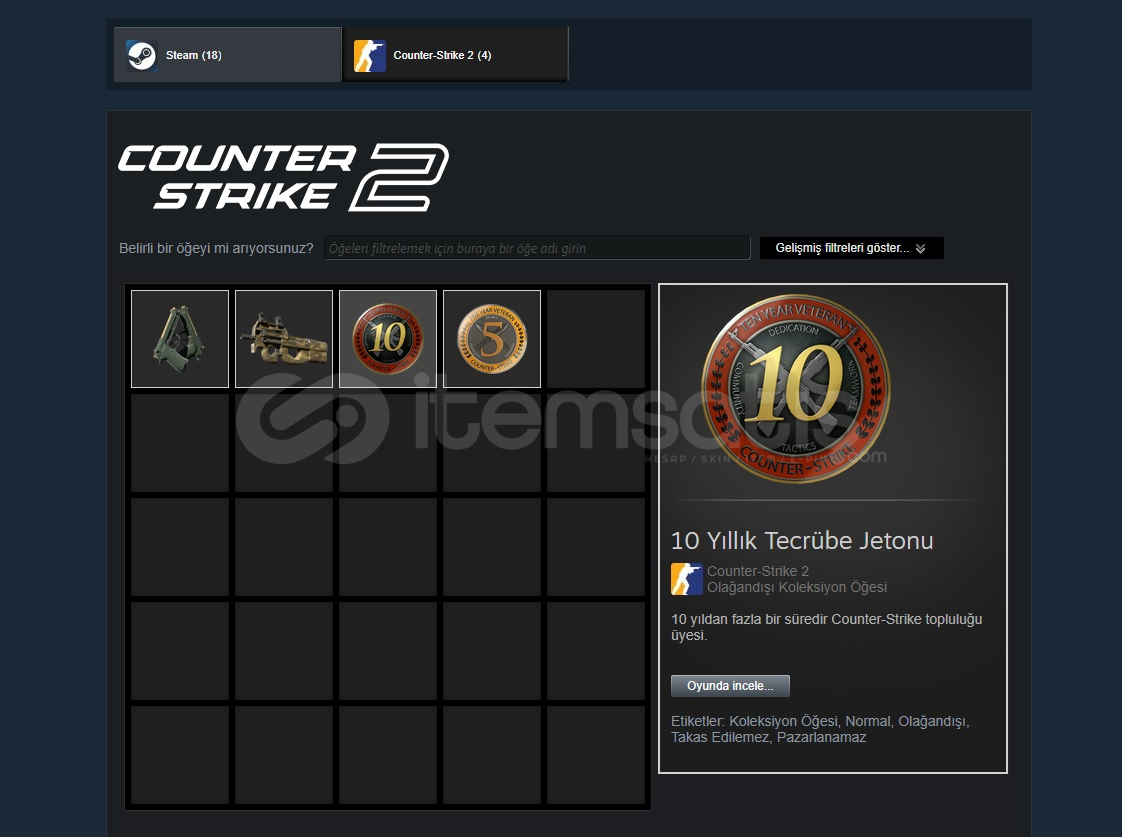Select the 10 year veteran coin item
Screen dimensions: 1122x837
point(388,339)
